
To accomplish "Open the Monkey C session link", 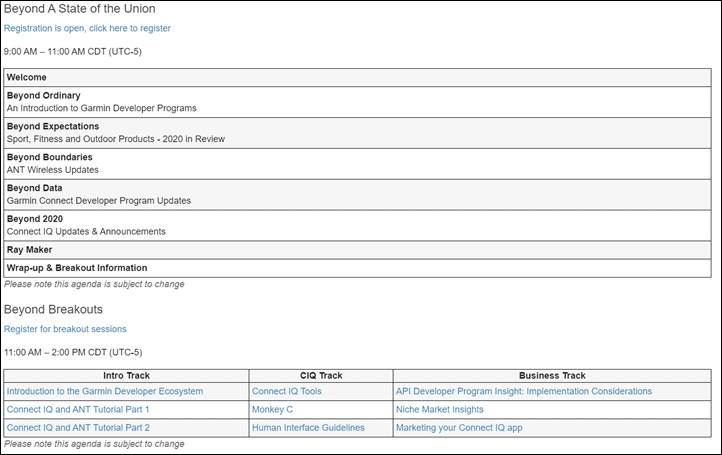I will pyautogui.click(x=272, y=409).
